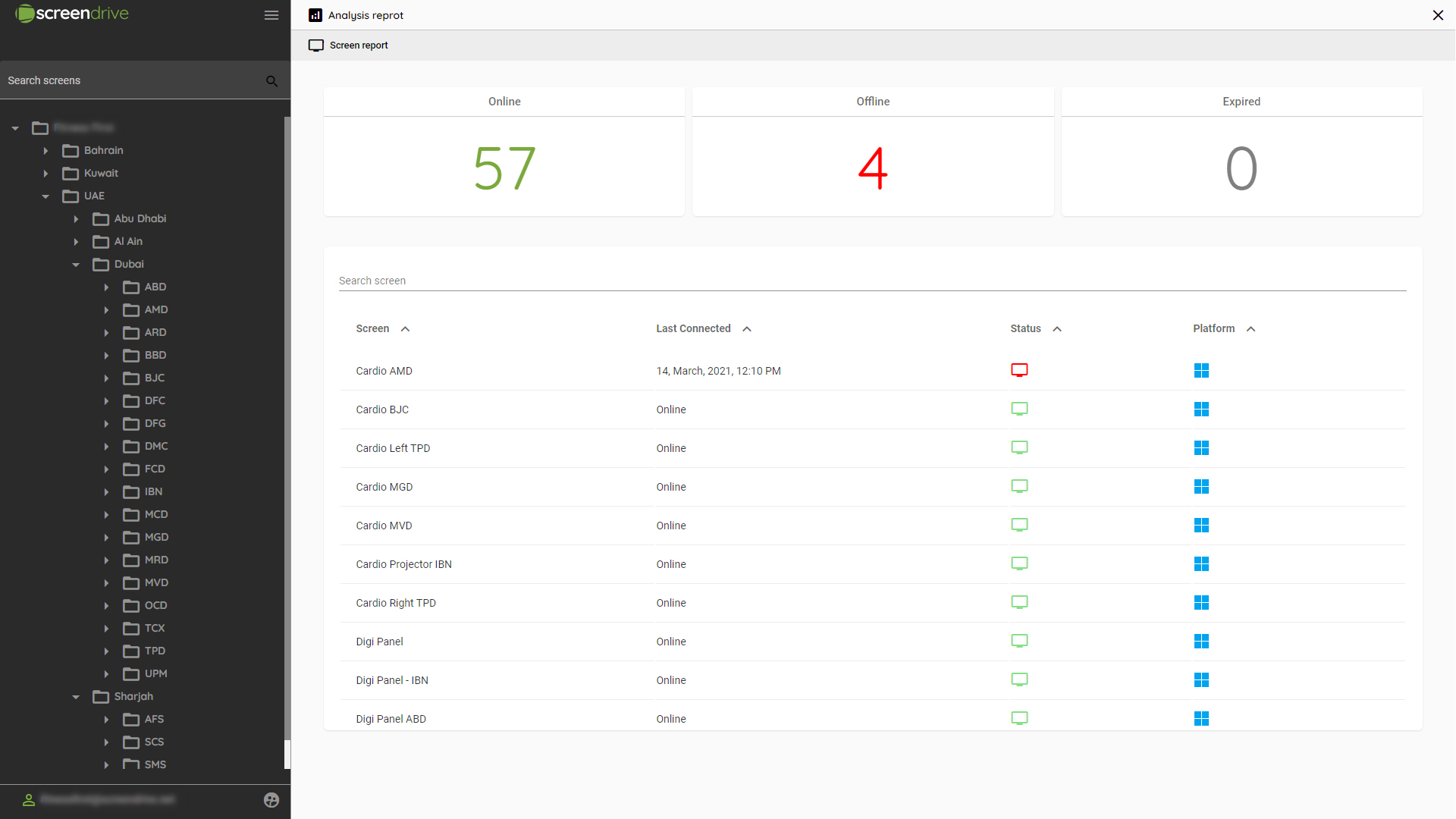1456x819 pixels.
Task: Expand the Abu Dhabi folder arrow
Action: click(x=76, y=219)
